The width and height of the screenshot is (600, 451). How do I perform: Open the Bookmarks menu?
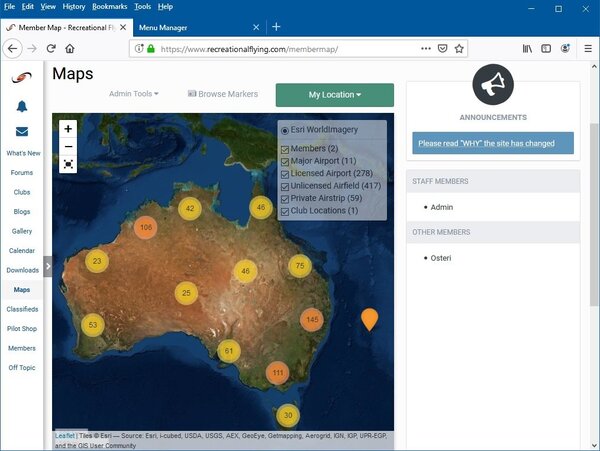[x=110, y=6]
